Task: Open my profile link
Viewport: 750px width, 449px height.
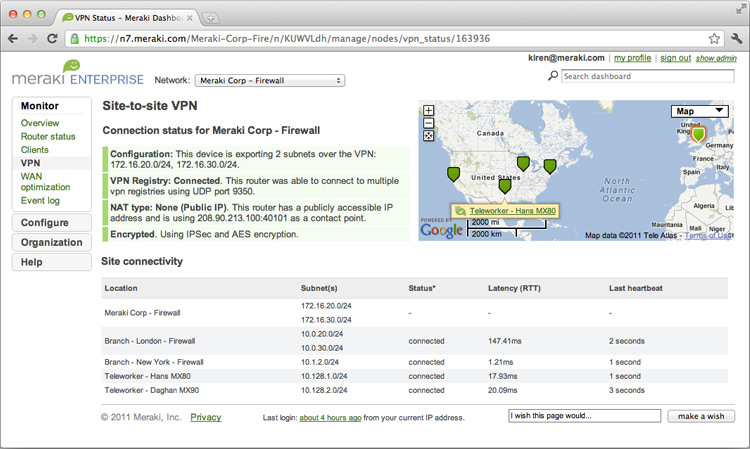Action: [x=632, y=58]
